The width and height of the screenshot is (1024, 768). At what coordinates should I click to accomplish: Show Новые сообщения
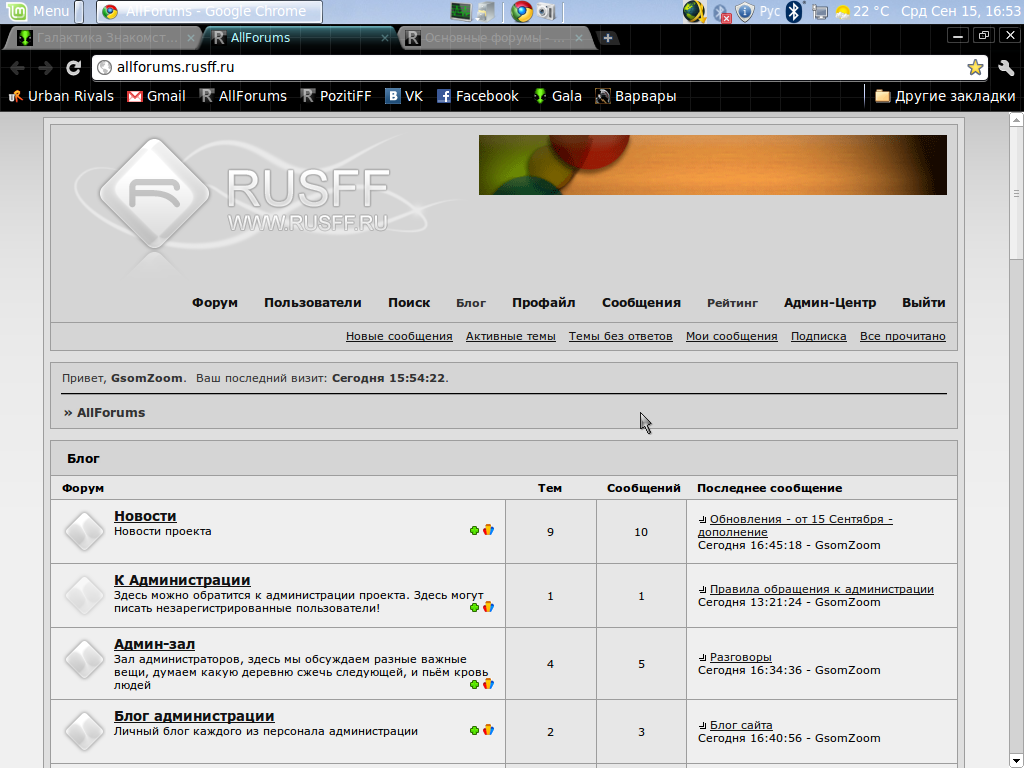(399, 336)
